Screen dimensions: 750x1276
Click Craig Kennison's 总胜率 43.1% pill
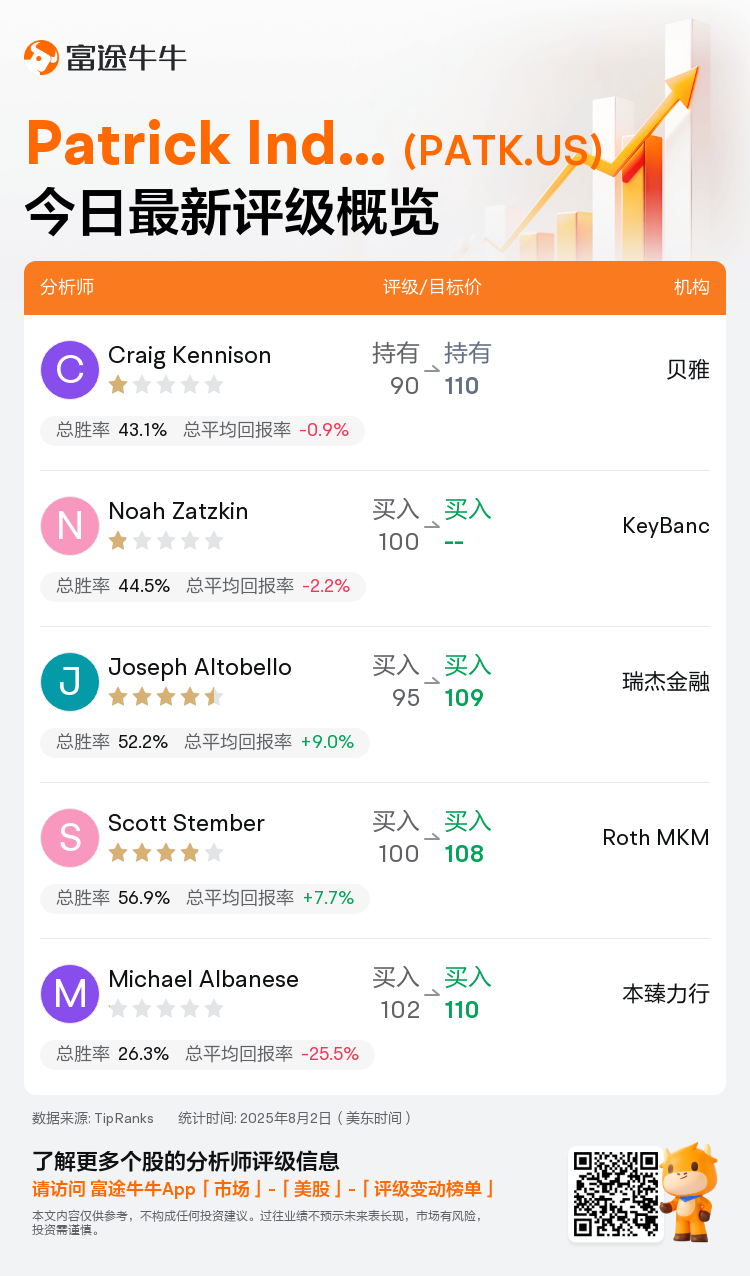point(111,430)
